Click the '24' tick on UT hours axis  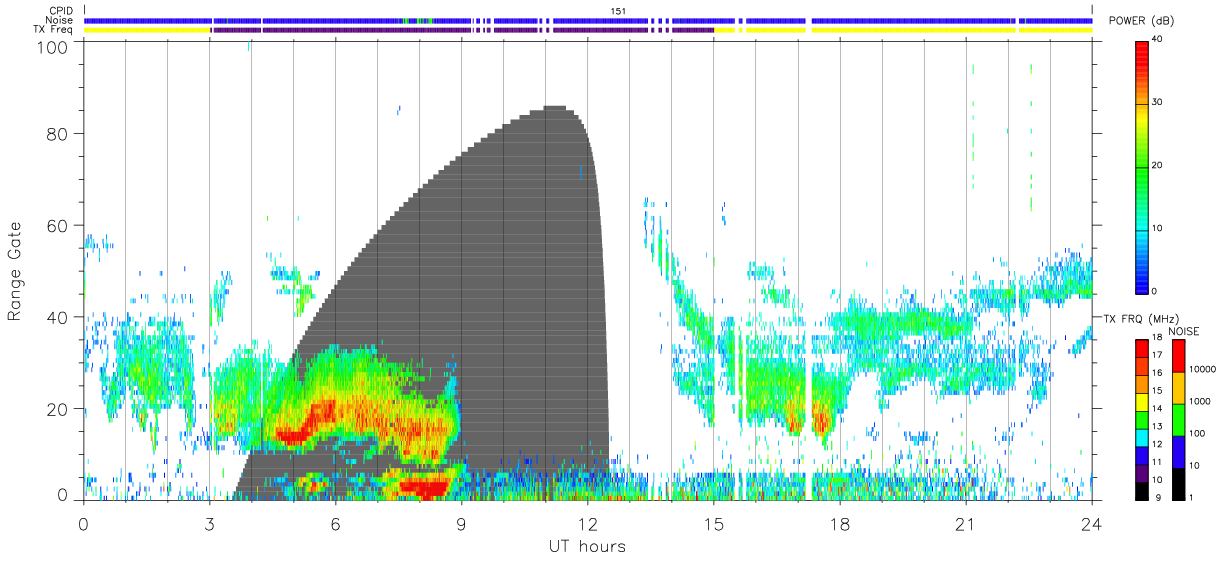click(1092, 524)
